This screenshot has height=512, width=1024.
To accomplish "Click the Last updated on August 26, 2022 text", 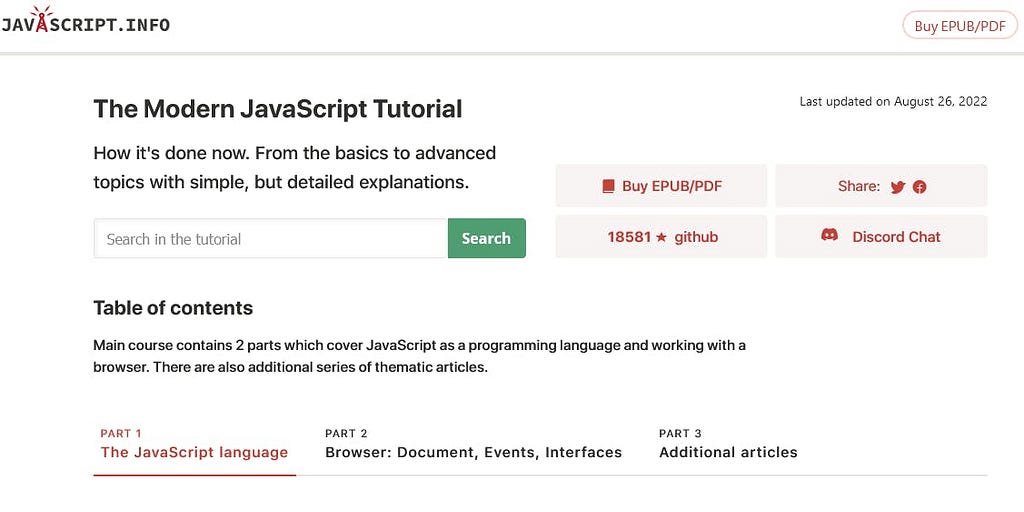I will [x=893, y=102].
